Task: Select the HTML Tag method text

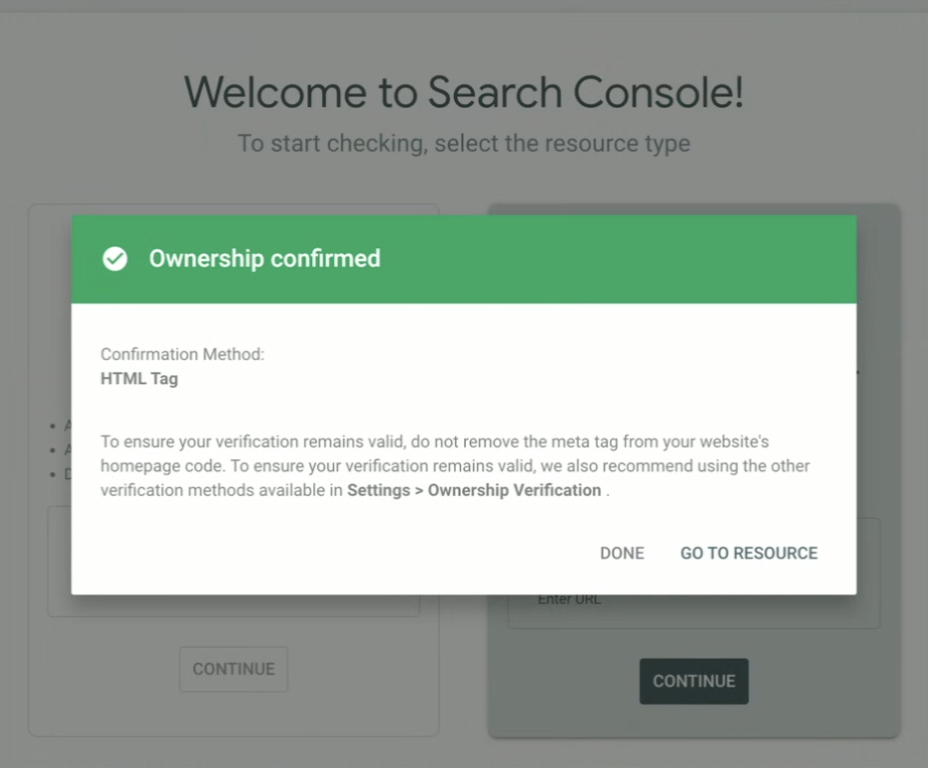Action: [x=139, y=379]
